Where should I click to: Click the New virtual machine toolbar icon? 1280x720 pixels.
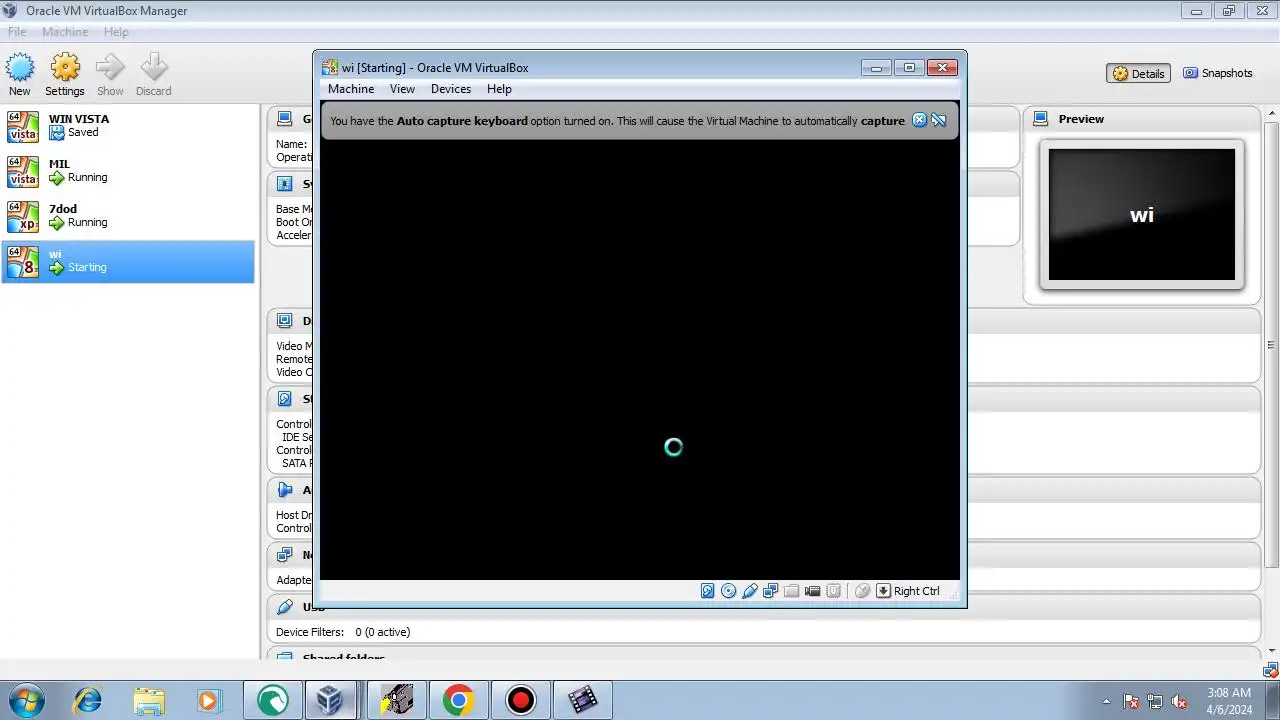coord(20,75)
